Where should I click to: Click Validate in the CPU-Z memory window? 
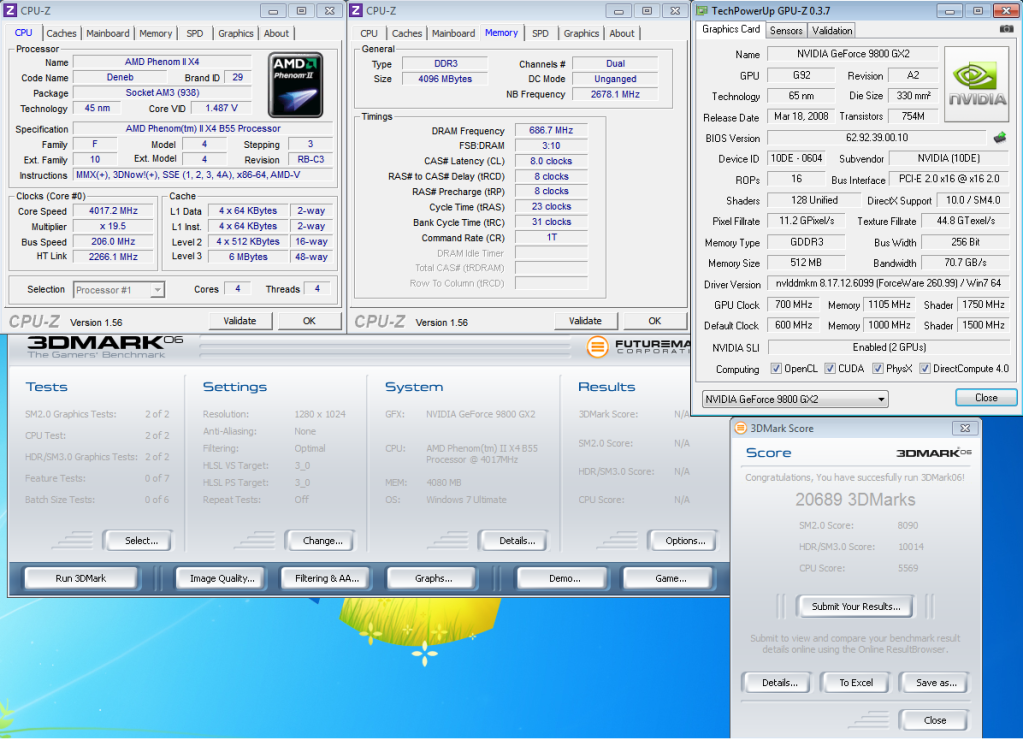click(x=585, y=321)
